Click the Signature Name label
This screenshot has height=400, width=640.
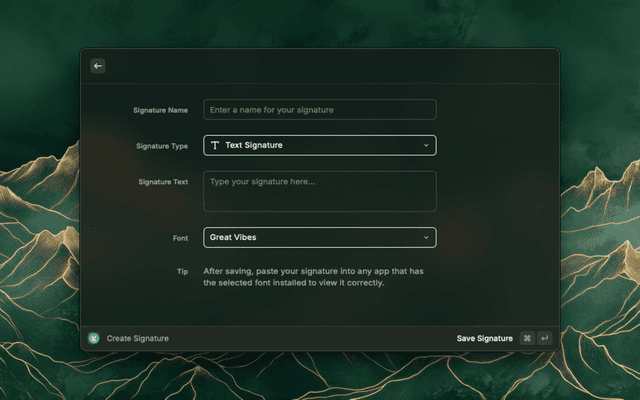coord(160,110)
